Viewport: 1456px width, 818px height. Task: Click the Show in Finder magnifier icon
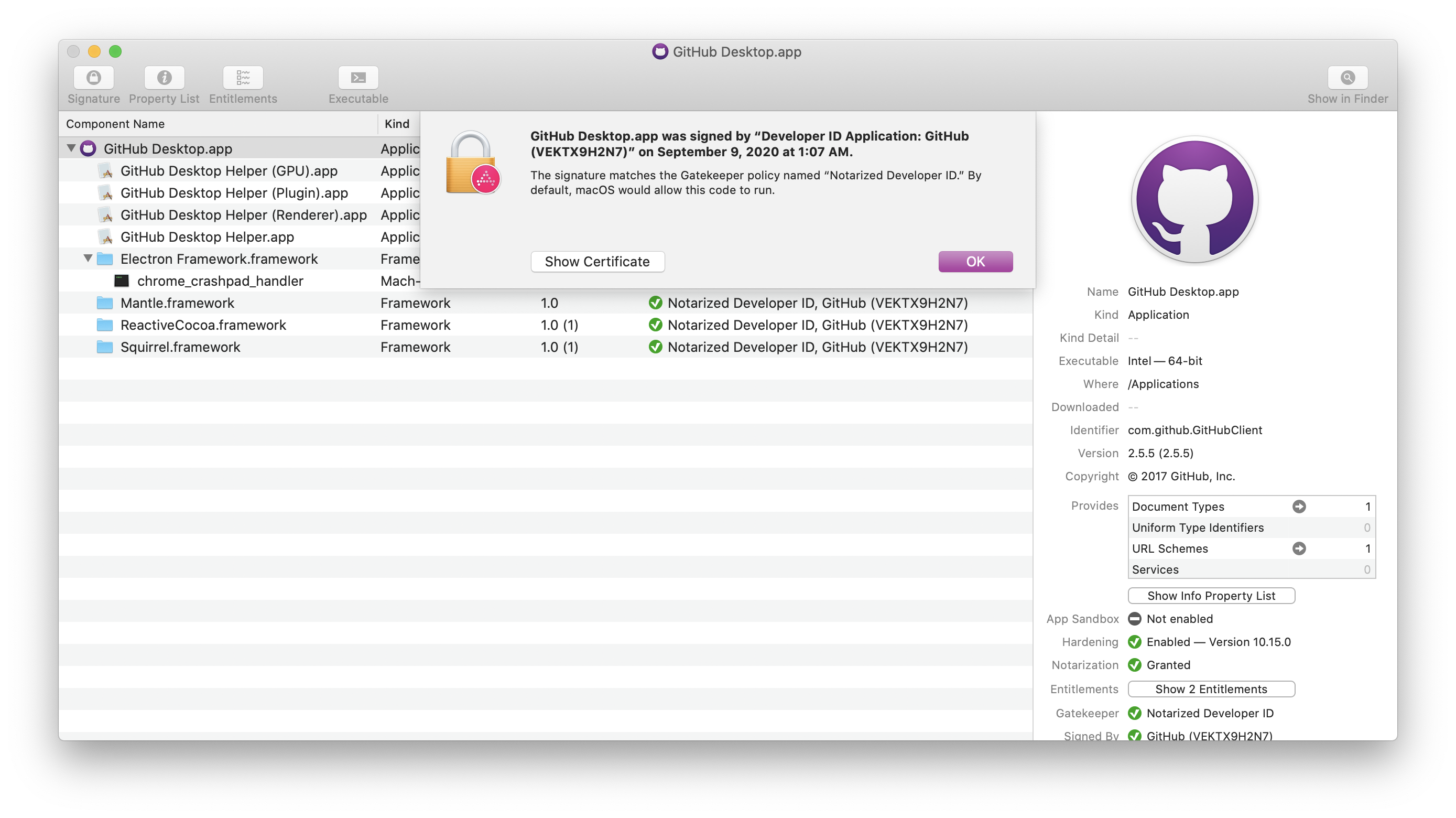point(1347,78)
